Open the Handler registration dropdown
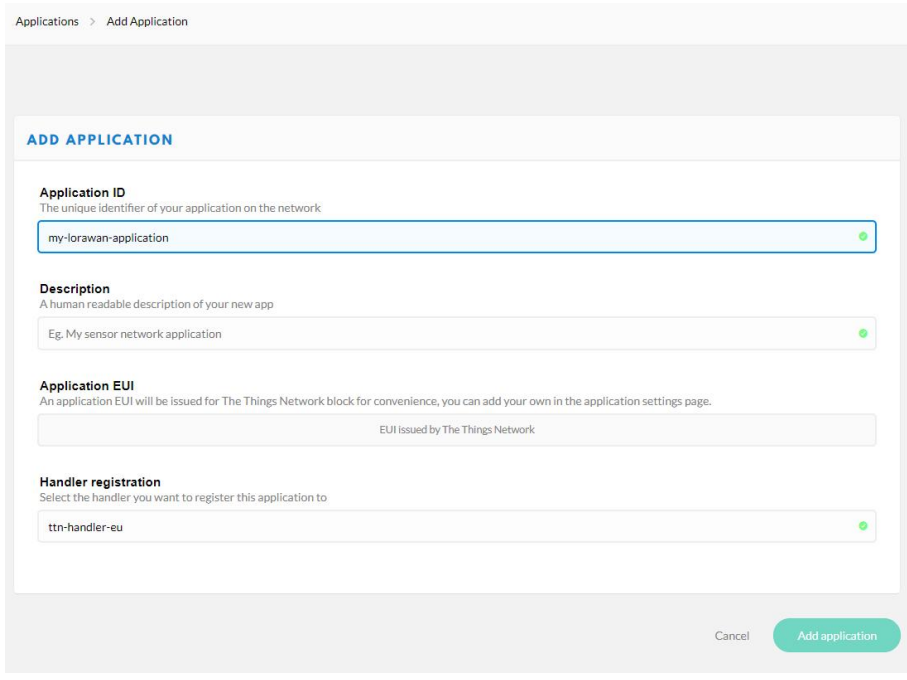Screen dimensions: 907x680 coord(440,526)
